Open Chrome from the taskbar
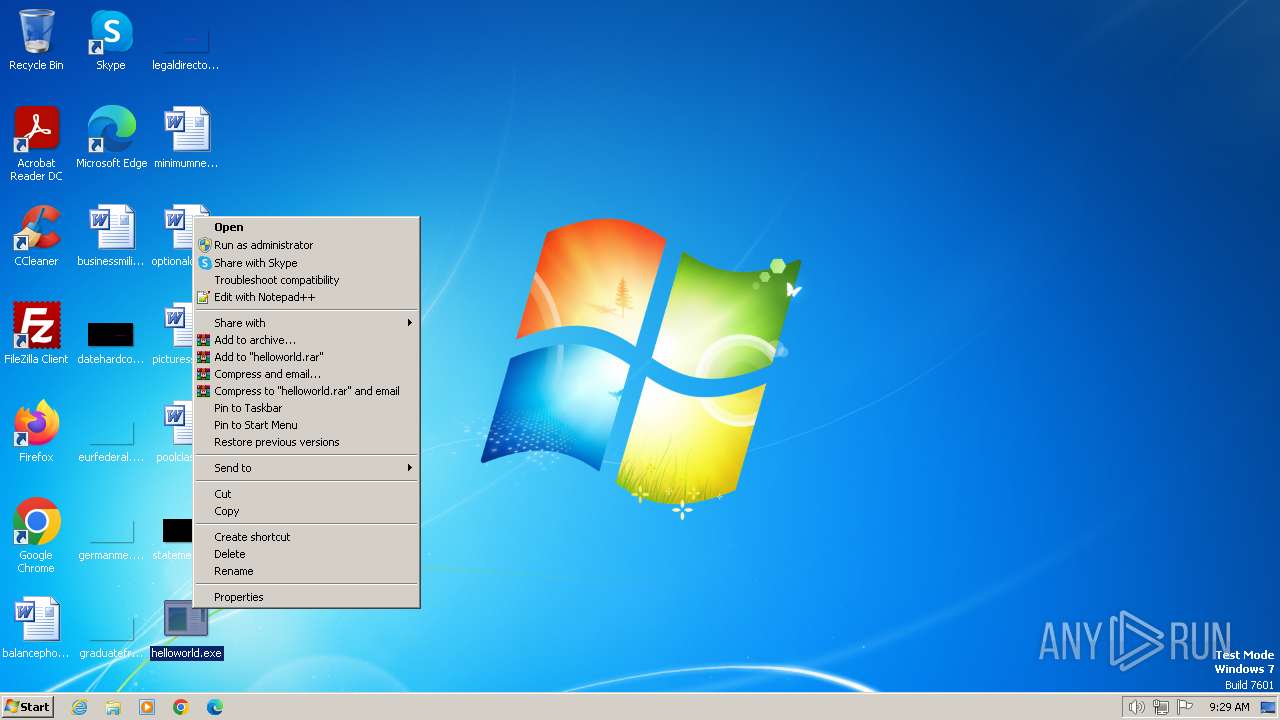The width and height of the screenshot is (1280, 720). point(181,707)
